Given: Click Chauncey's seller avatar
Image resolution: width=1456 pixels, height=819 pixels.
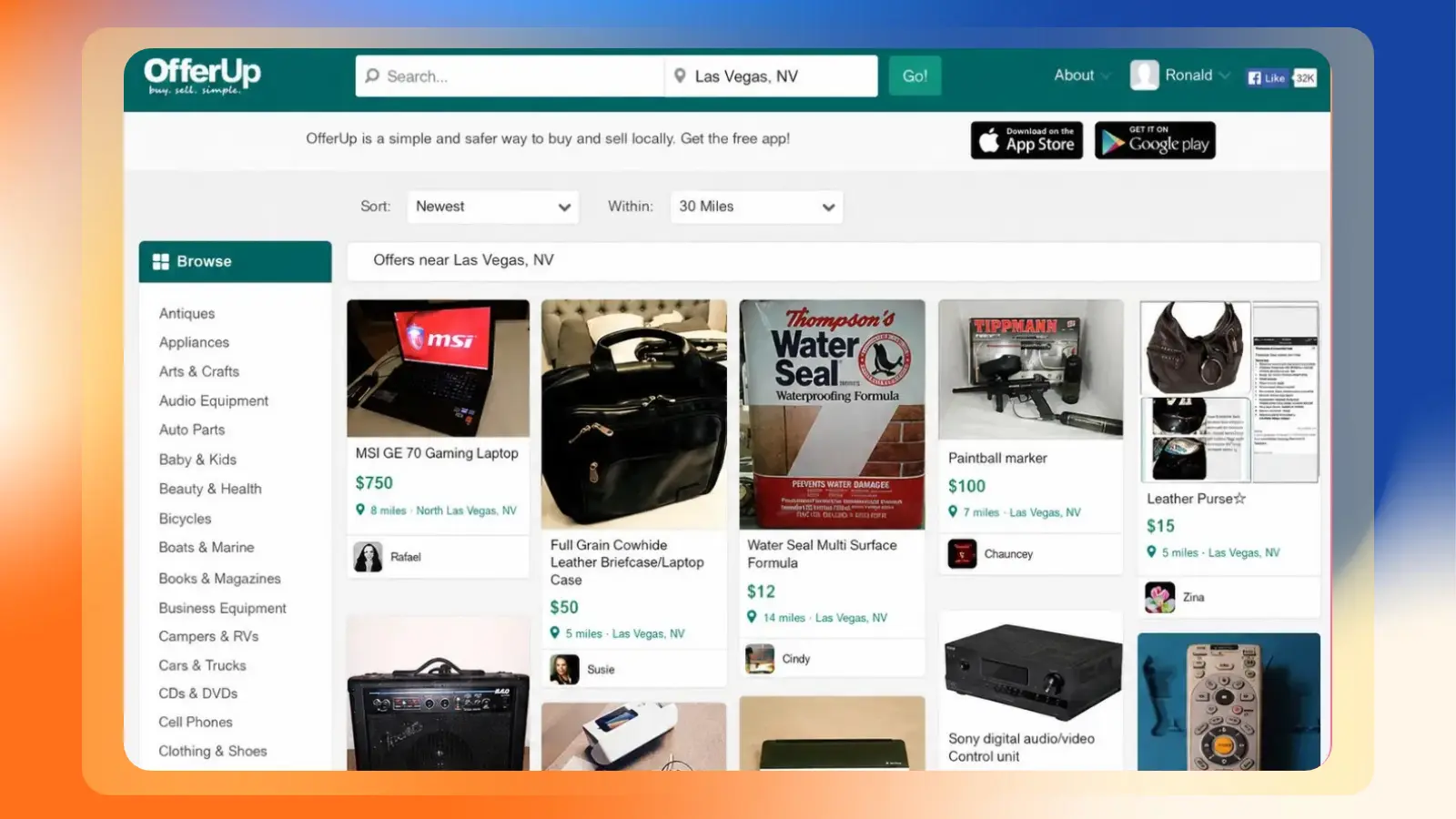Looking at the screenshot, I should (x=962, y=553).
